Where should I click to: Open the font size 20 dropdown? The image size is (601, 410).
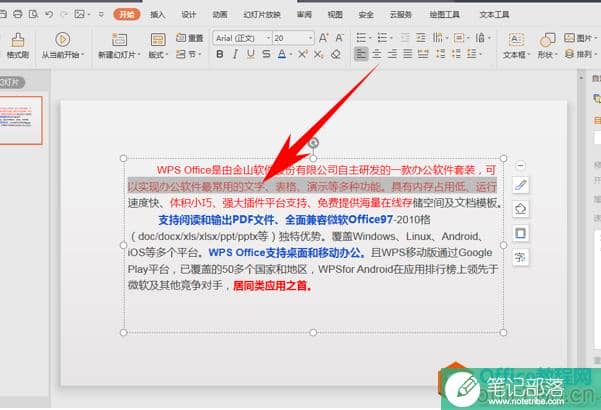[310, 38]
